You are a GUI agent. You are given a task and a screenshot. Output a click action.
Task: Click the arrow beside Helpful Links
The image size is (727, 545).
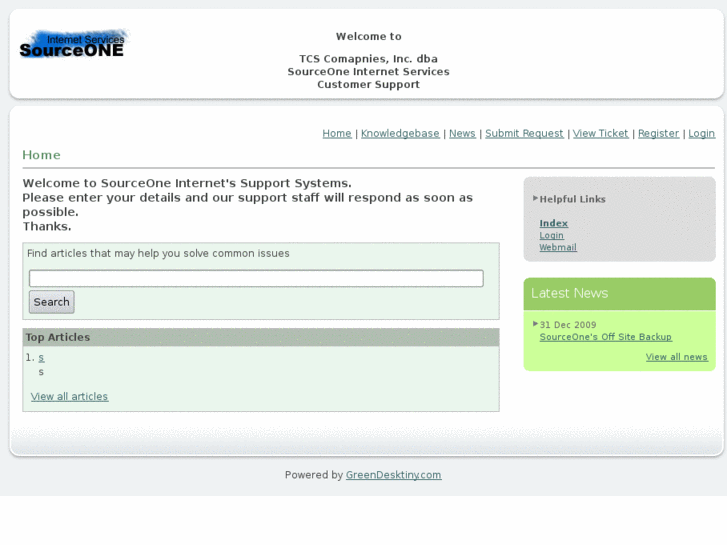[536, 198]
